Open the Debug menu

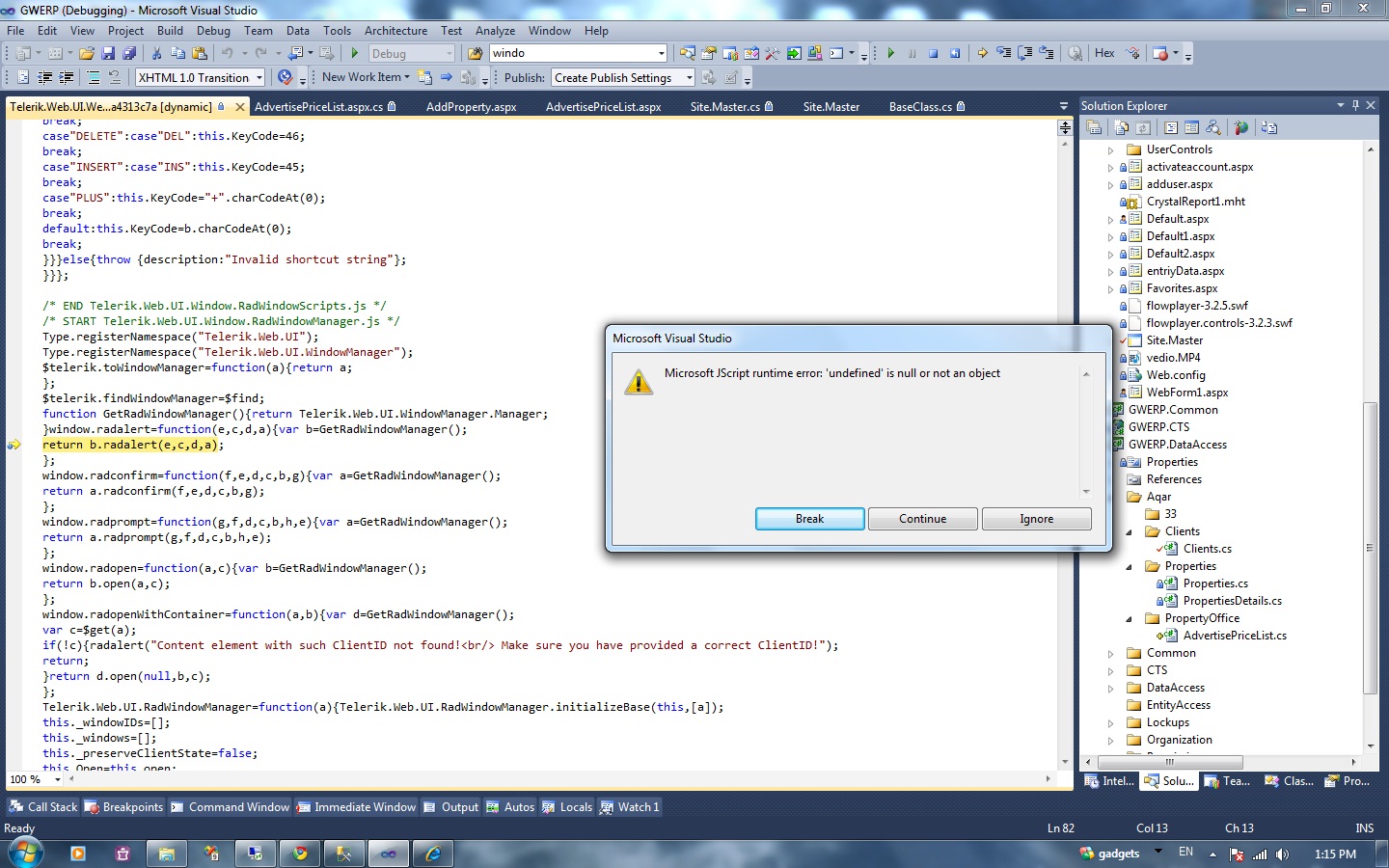[213, 31]
